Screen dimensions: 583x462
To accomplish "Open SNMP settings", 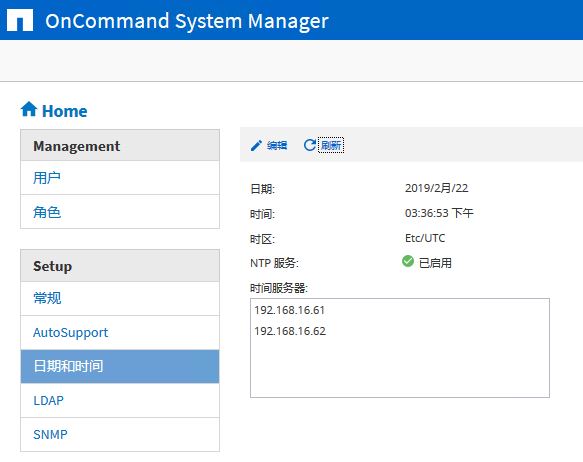I will pyautogui.click(x=120, y=434).
